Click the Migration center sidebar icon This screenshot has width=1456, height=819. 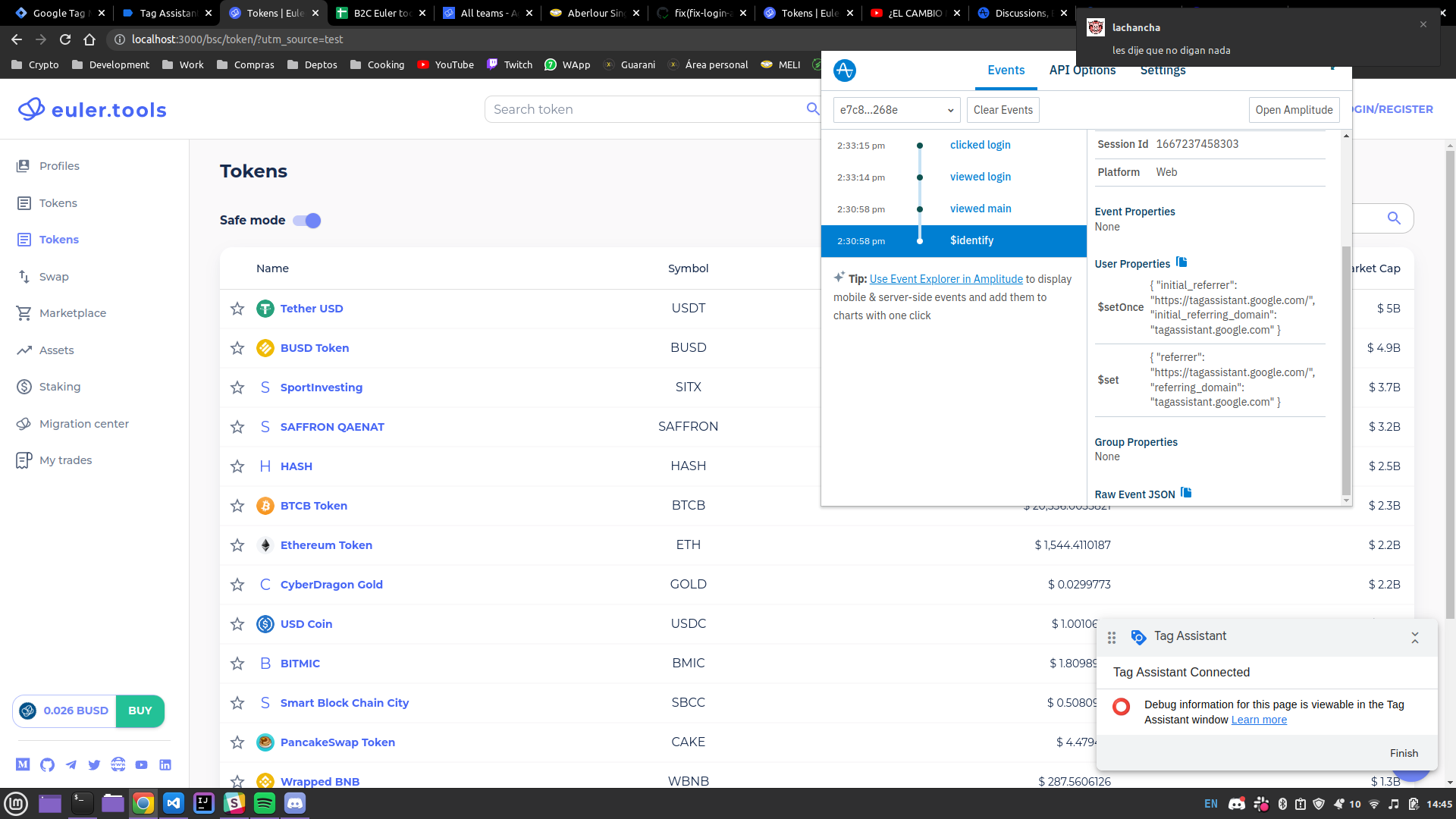[x=24, y=424]
